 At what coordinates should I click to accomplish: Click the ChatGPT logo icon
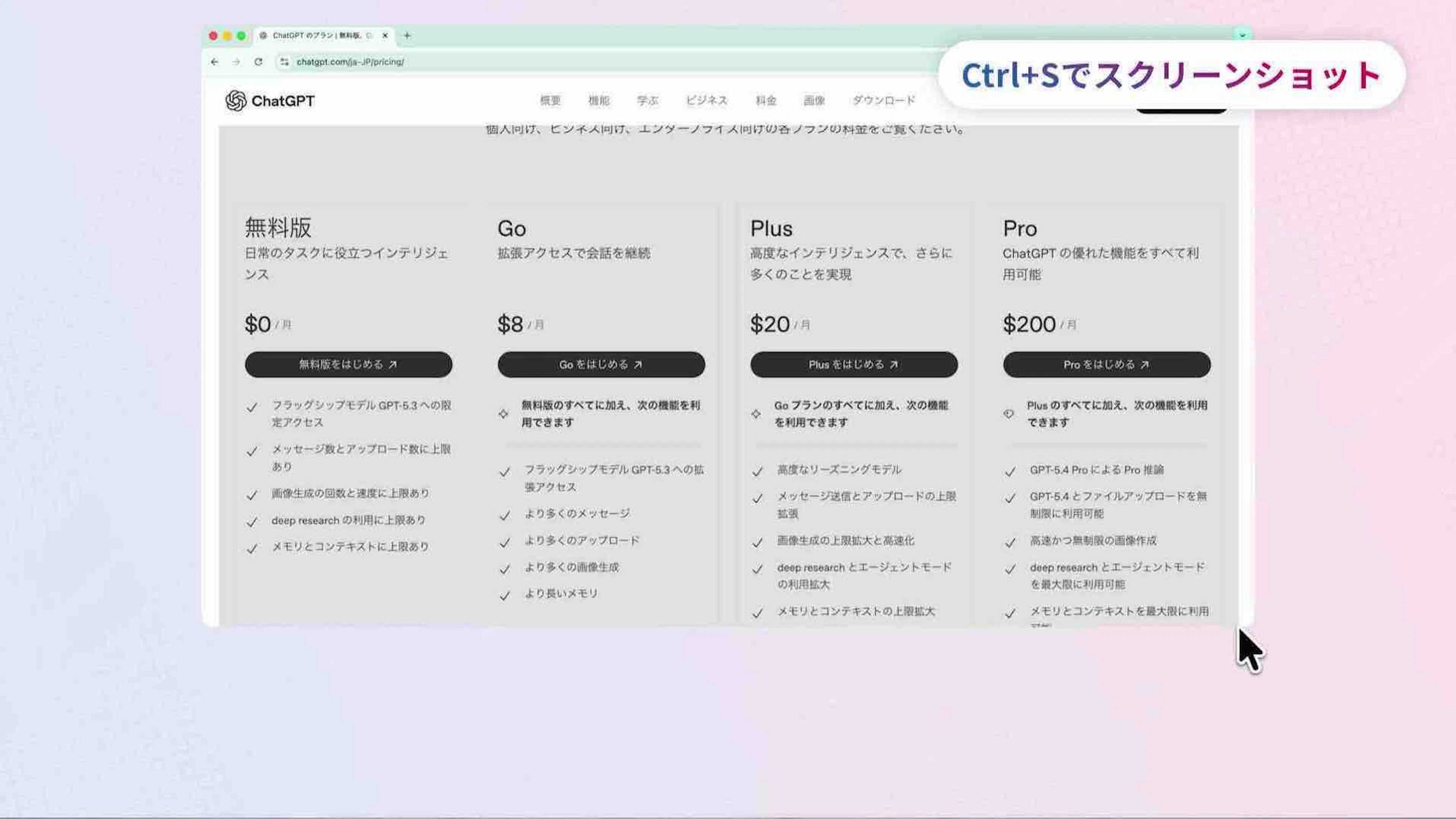[236, 101]
